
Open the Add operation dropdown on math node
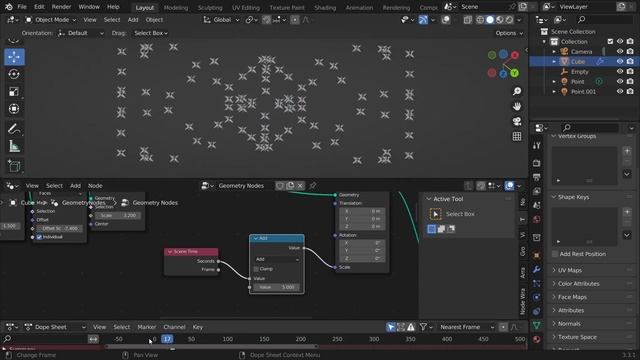[x=277, y=259]
